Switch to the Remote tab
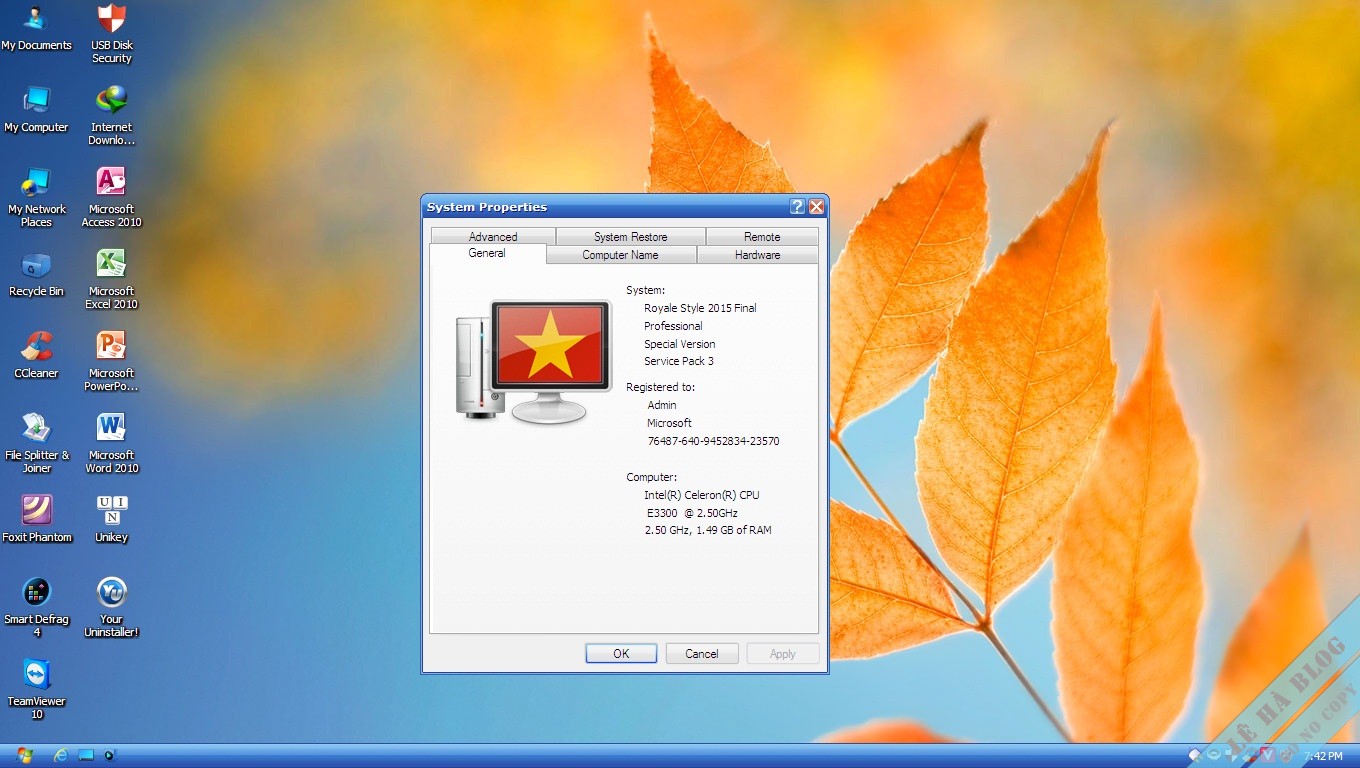This screenshot has width=1360, height=768. coord(762,237)
